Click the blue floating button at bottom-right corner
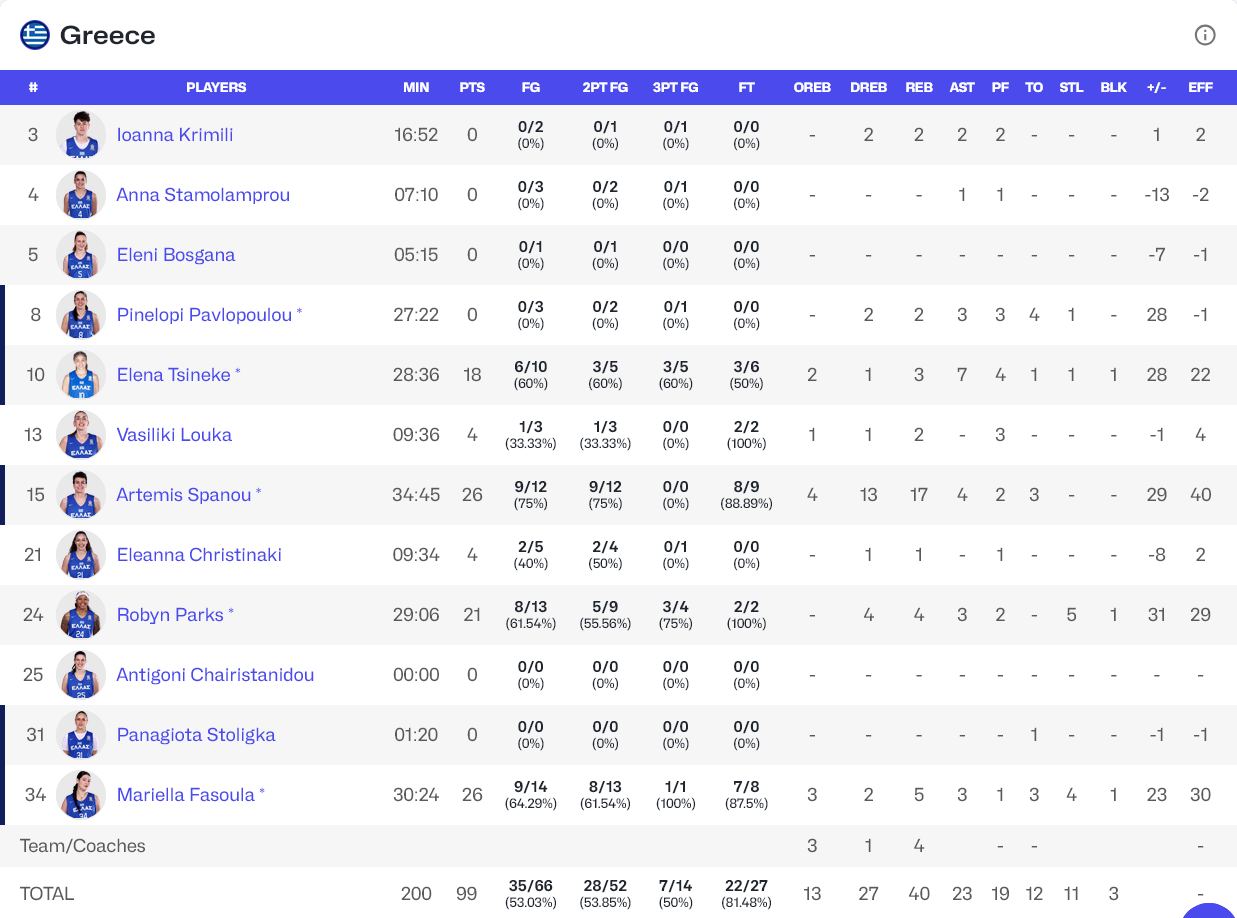Image resolution: width=1237 pixels, height=918 pixels. [1210, 908]
